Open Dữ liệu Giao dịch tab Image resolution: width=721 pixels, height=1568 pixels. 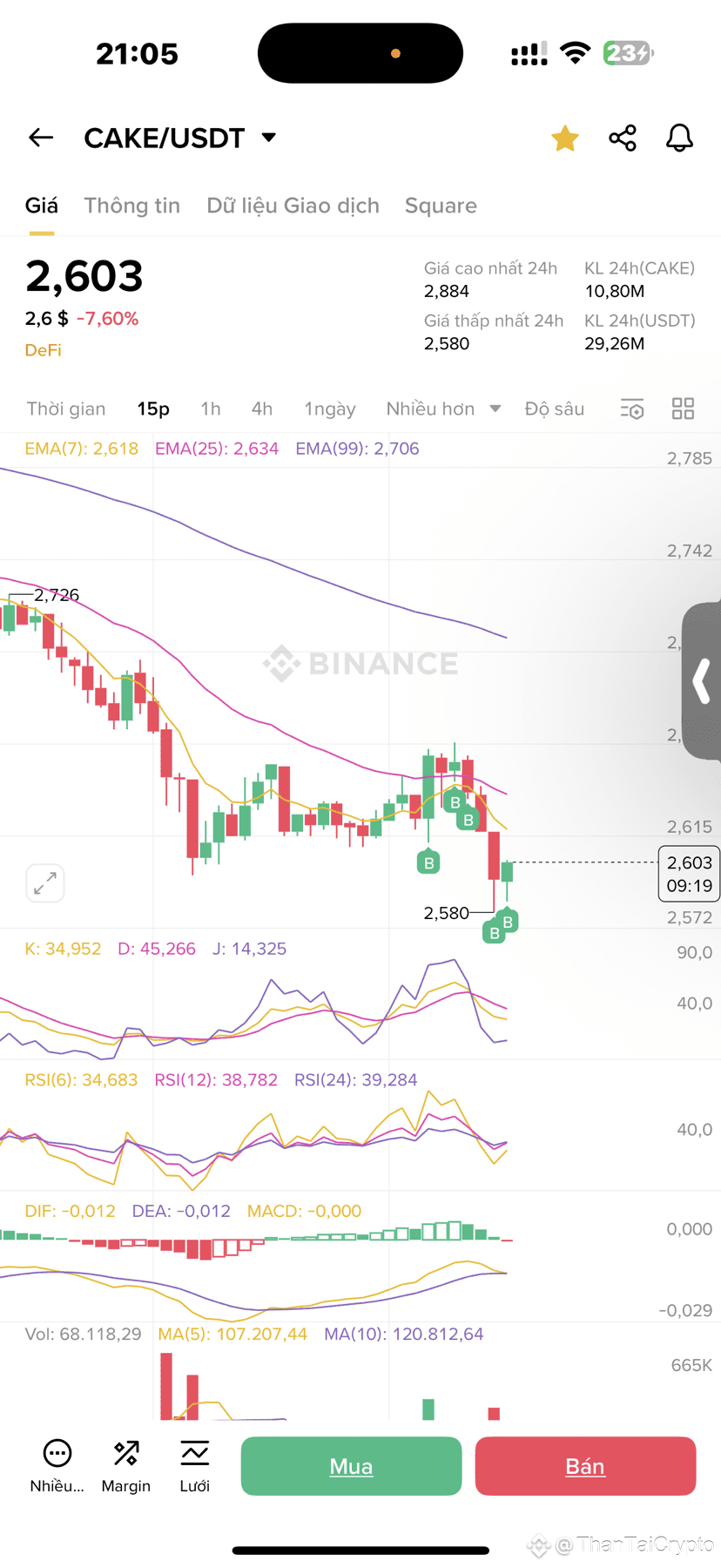(293, 206)
